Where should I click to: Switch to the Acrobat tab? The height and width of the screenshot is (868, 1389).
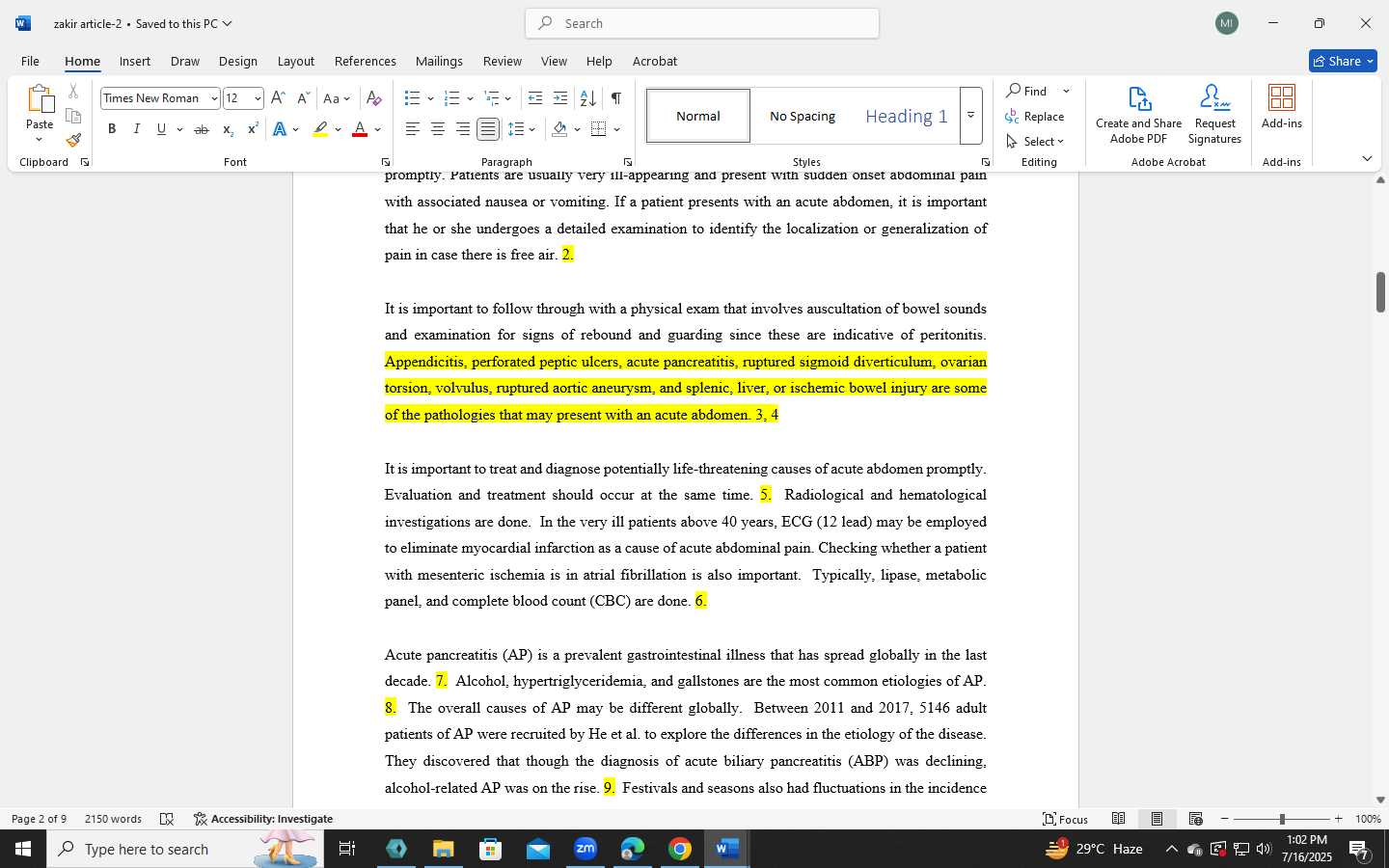click(x=655, y=61)
